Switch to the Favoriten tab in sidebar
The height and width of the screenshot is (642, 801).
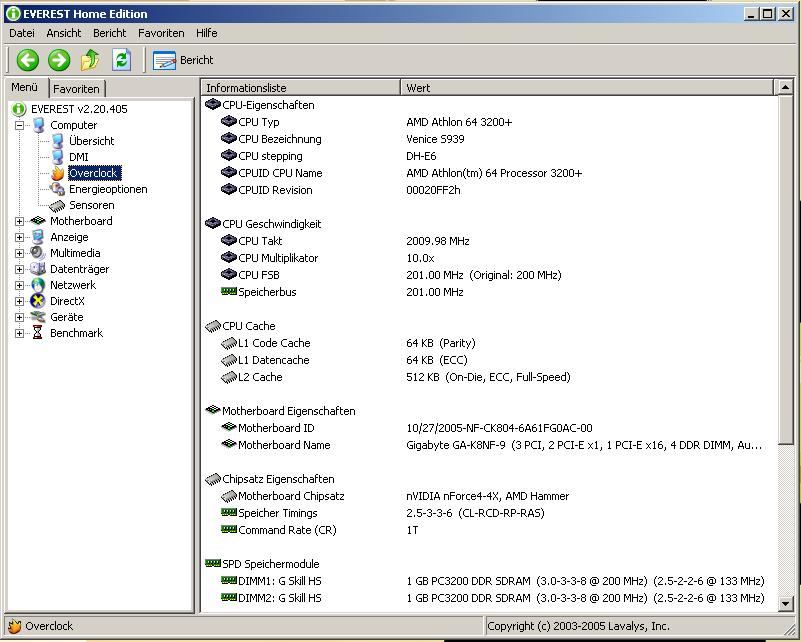click(x=76, y=89)
